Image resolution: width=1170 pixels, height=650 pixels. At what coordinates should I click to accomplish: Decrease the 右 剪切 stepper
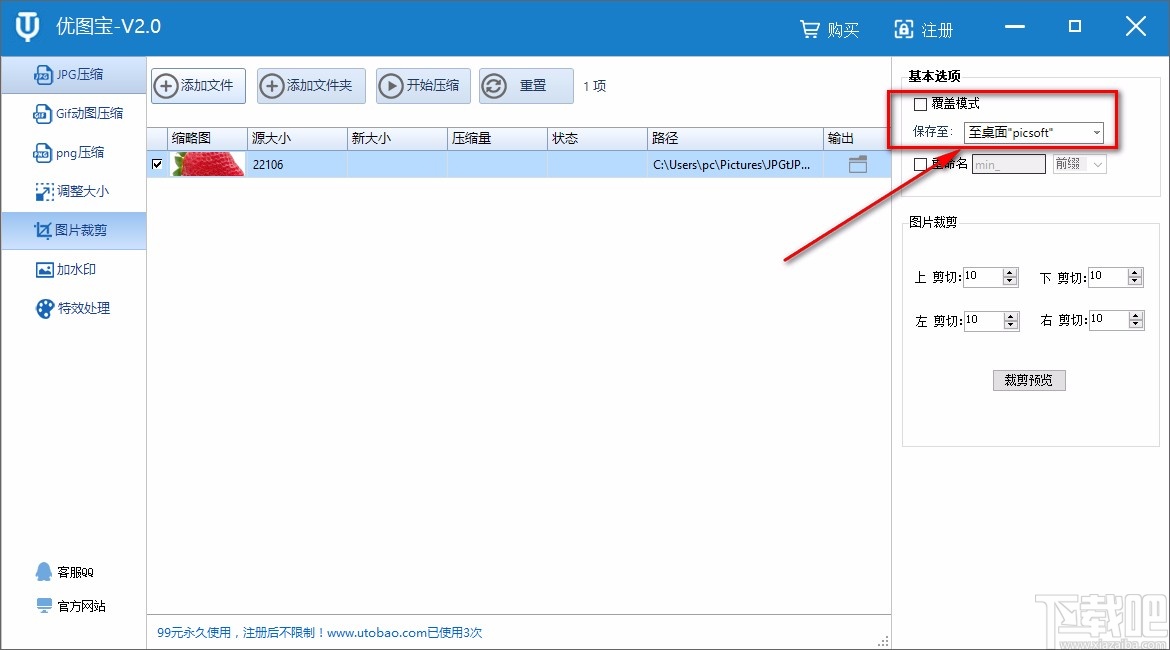click(1136, 325)
